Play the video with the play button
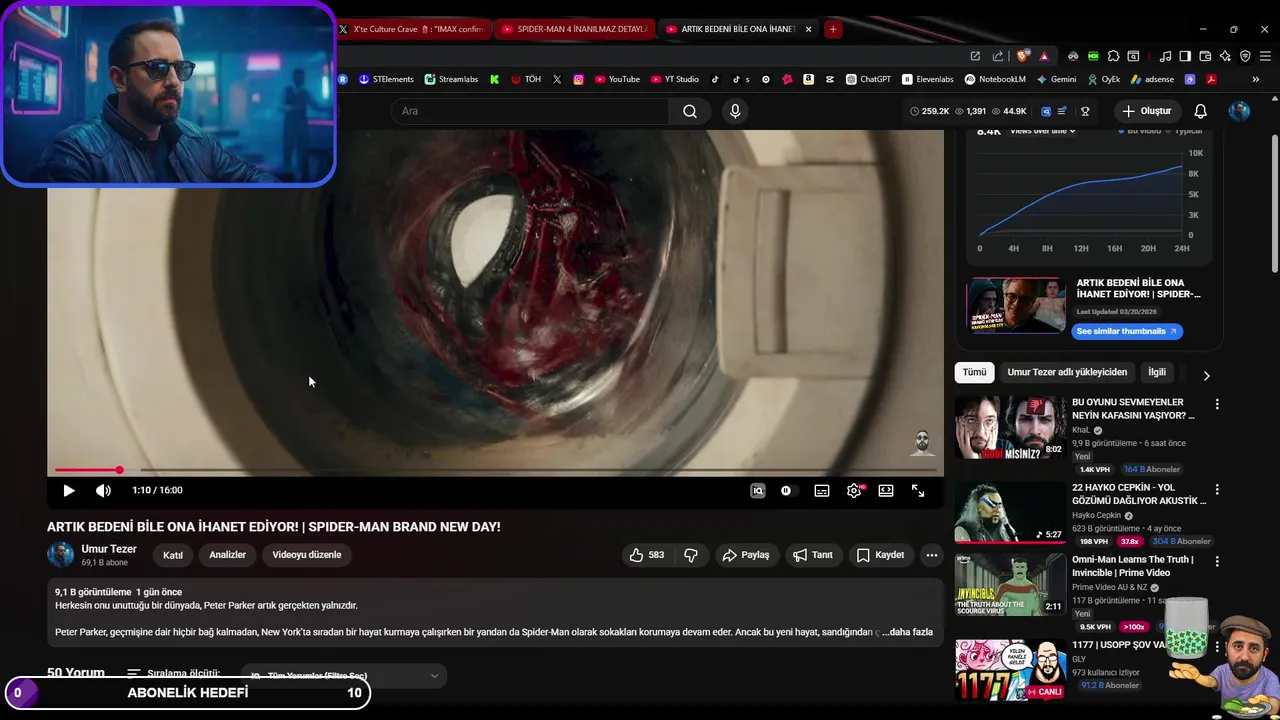 tap(68, 491)
